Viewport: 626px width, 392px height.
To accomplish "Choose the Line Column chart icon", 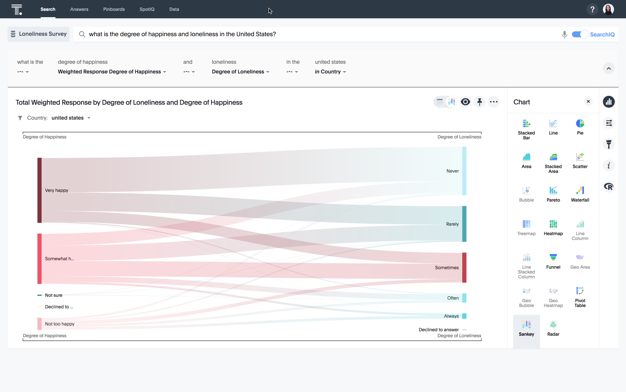I will point(580,230).
